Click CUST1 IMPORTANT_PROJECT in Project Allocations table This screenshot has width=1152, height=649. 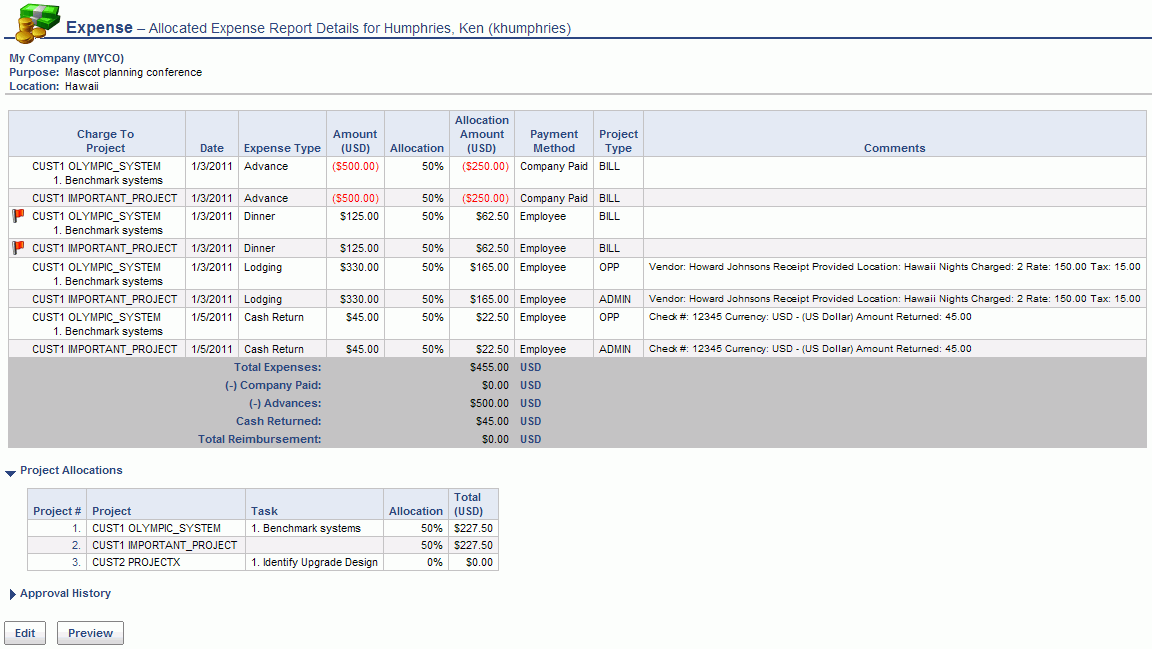[x=165, y=545]
